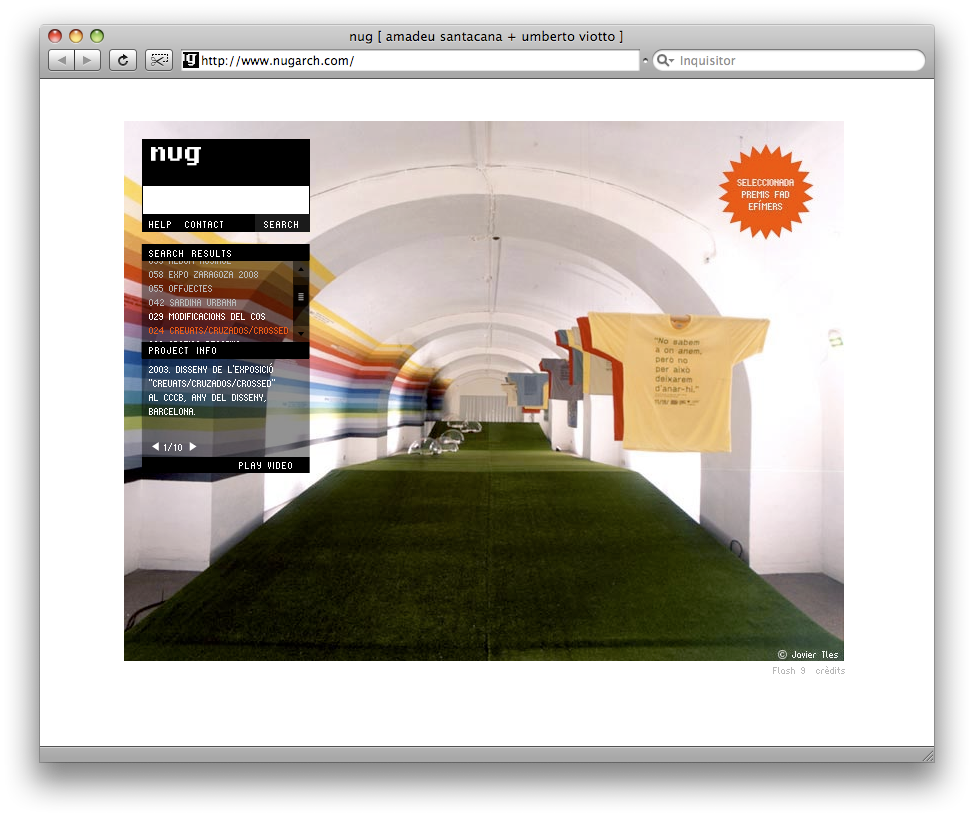Click the 1/10 image counter
This screenshot has height=817, width=974.
coord(173,447)
